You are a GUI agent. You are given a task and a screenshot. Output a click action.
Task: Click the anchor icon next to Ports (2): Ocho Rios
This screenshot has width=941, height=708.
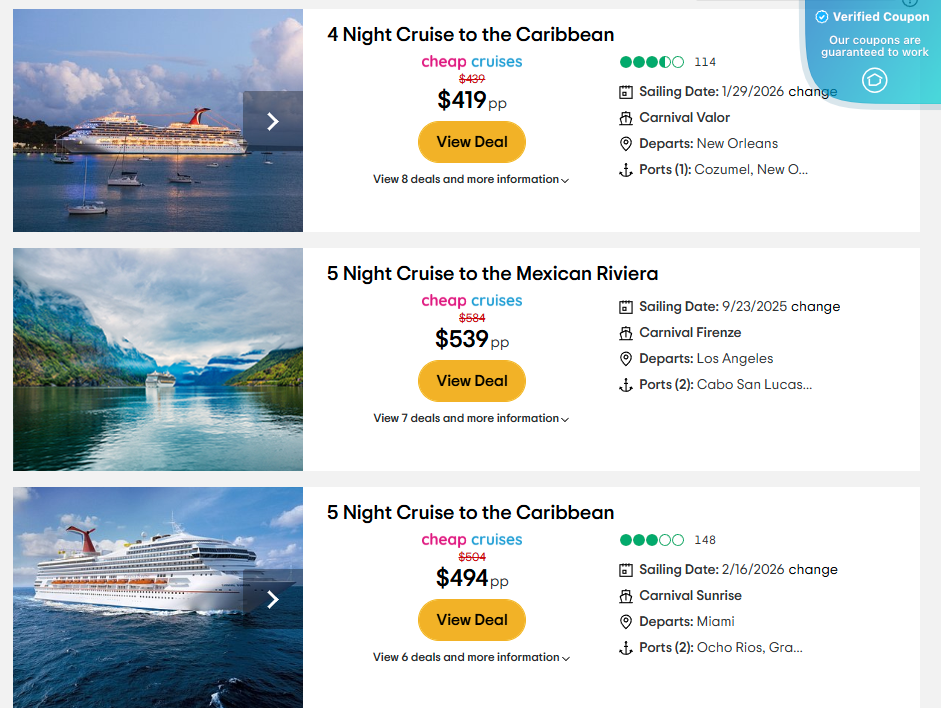625,647
